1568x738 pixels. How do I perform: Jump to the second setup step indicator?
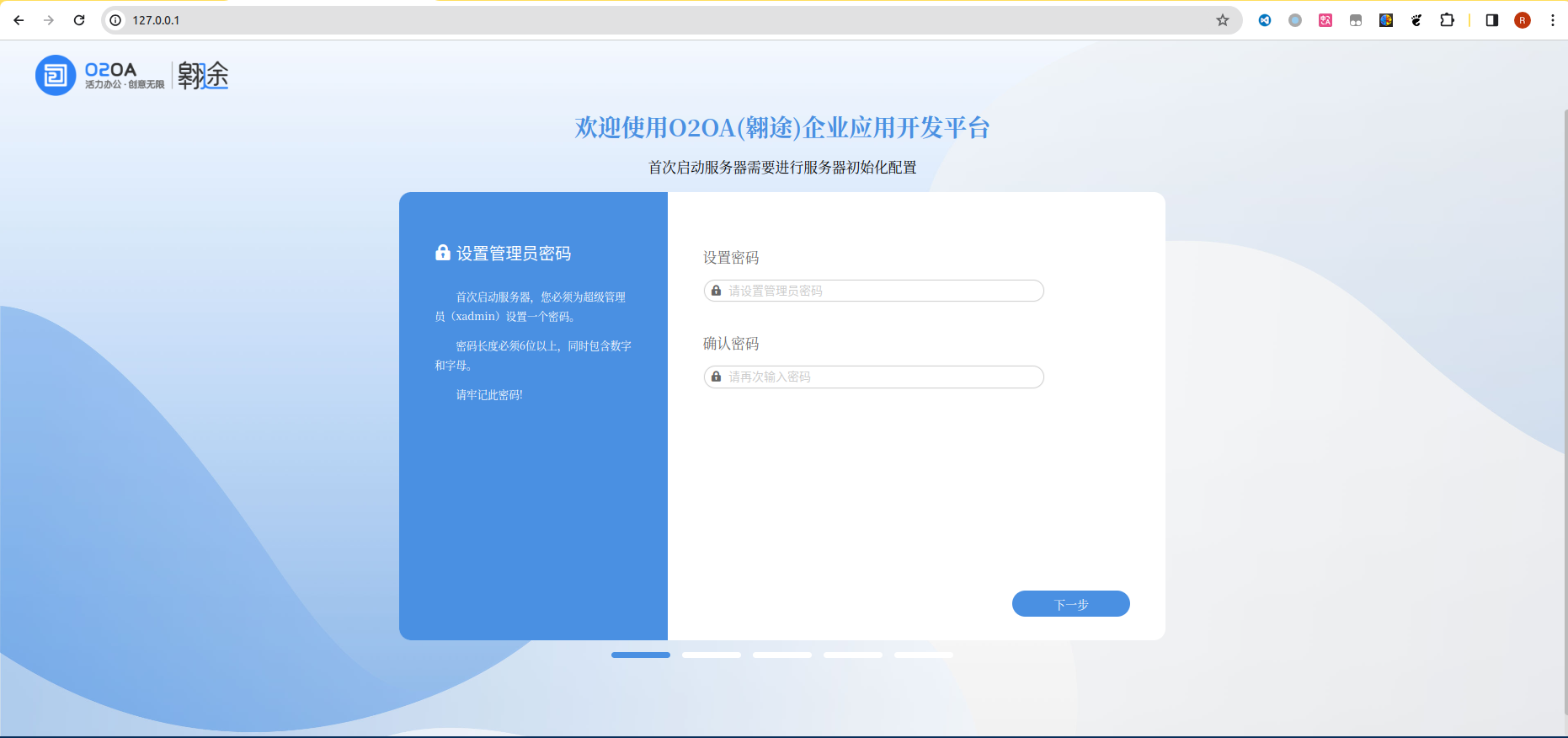pyautogui.click(x=712, y=655)
